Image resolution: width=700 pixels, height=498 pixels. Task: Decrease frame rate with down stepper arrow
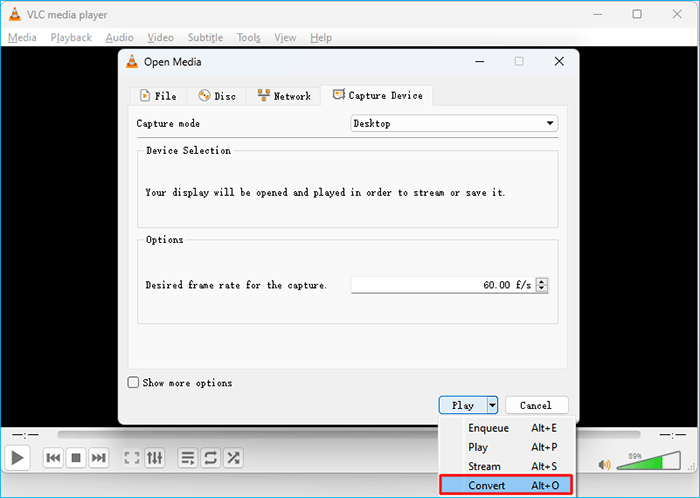tap(542, 288)
